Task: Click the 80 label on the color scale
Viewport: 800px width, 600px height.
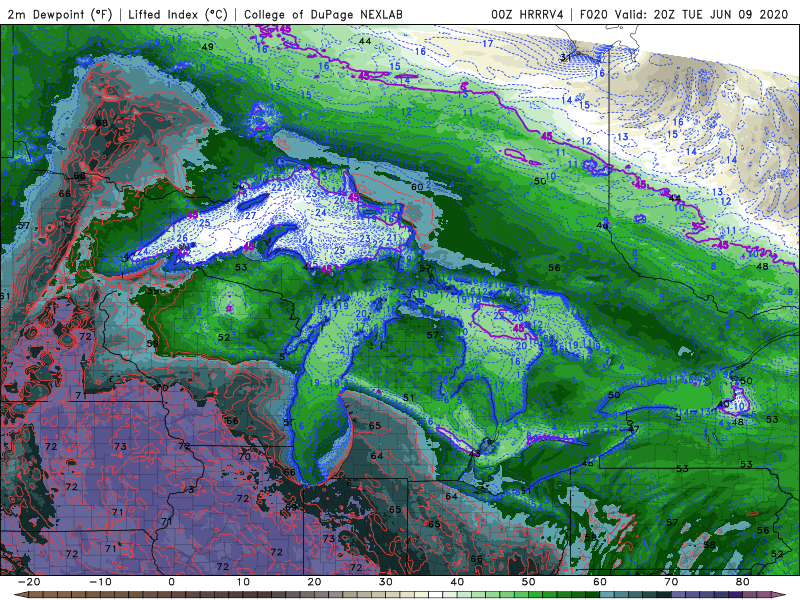Action: tap(743, 582)
